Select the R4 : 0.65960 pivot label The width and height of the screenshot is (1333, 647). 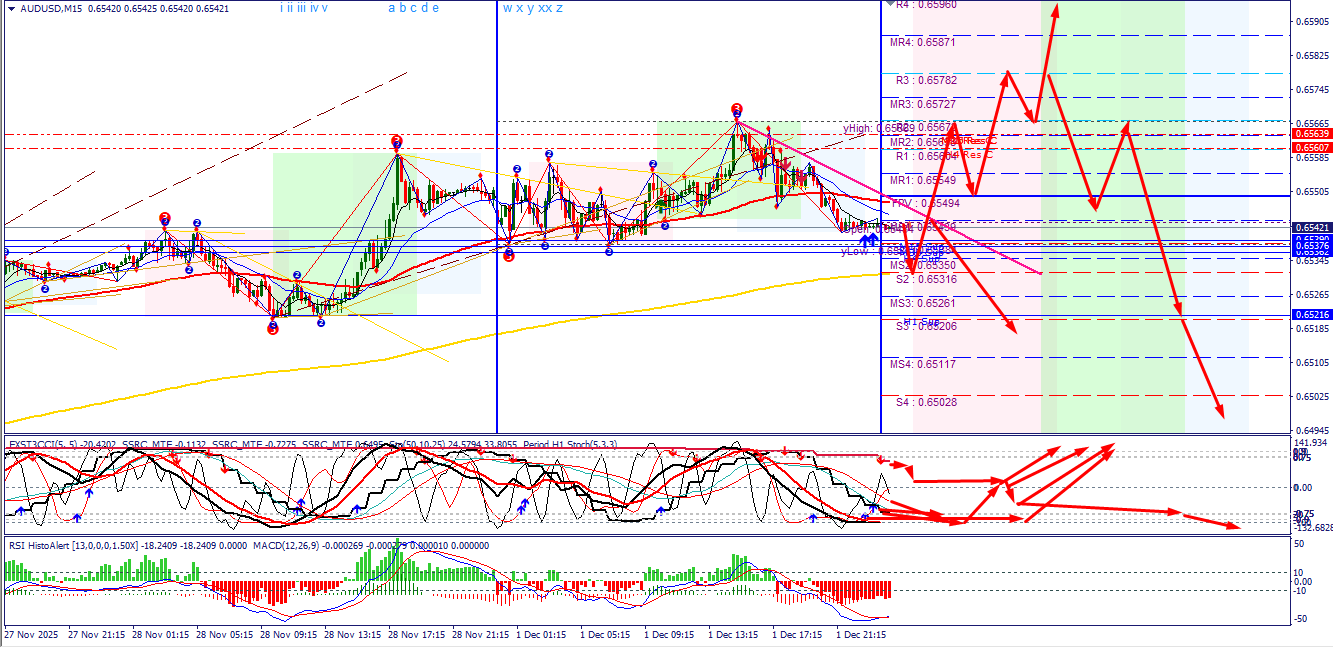click(926, 5)
